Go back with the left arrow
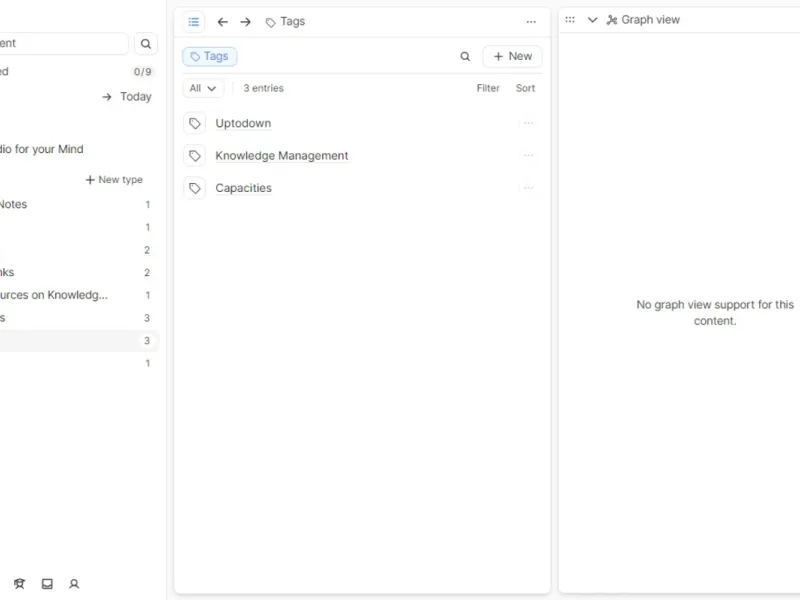 [222, 22]
